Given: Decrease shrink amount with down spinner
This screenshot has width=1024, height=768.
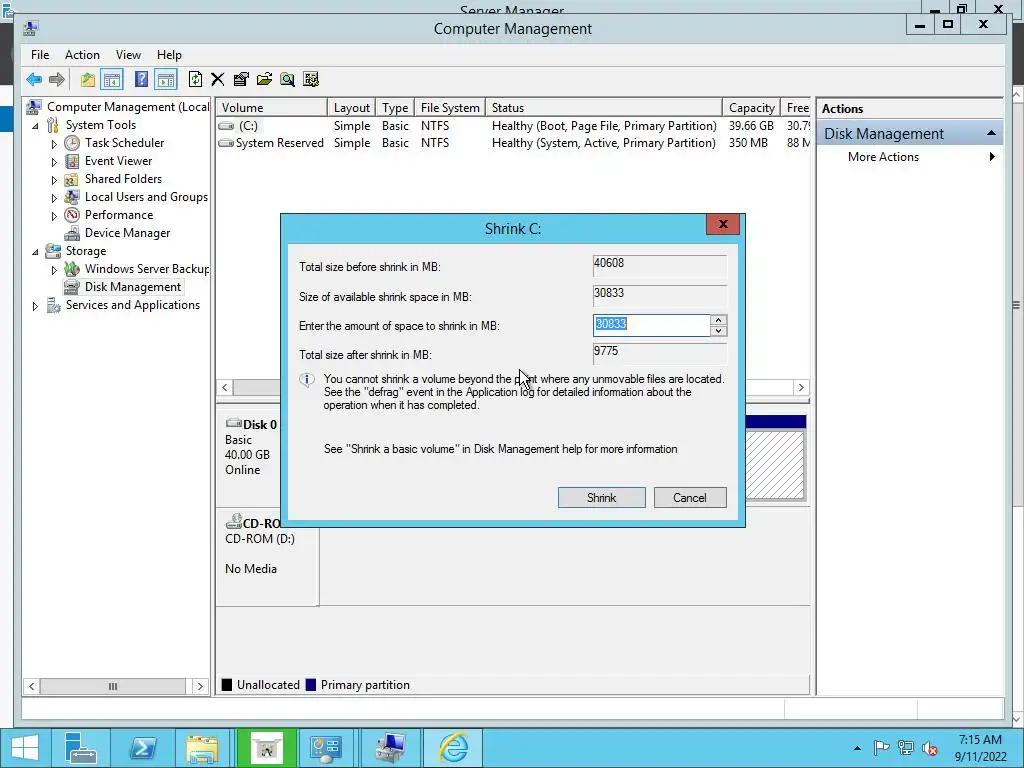Looking at the screenshot, I should [x=718, y=331].
